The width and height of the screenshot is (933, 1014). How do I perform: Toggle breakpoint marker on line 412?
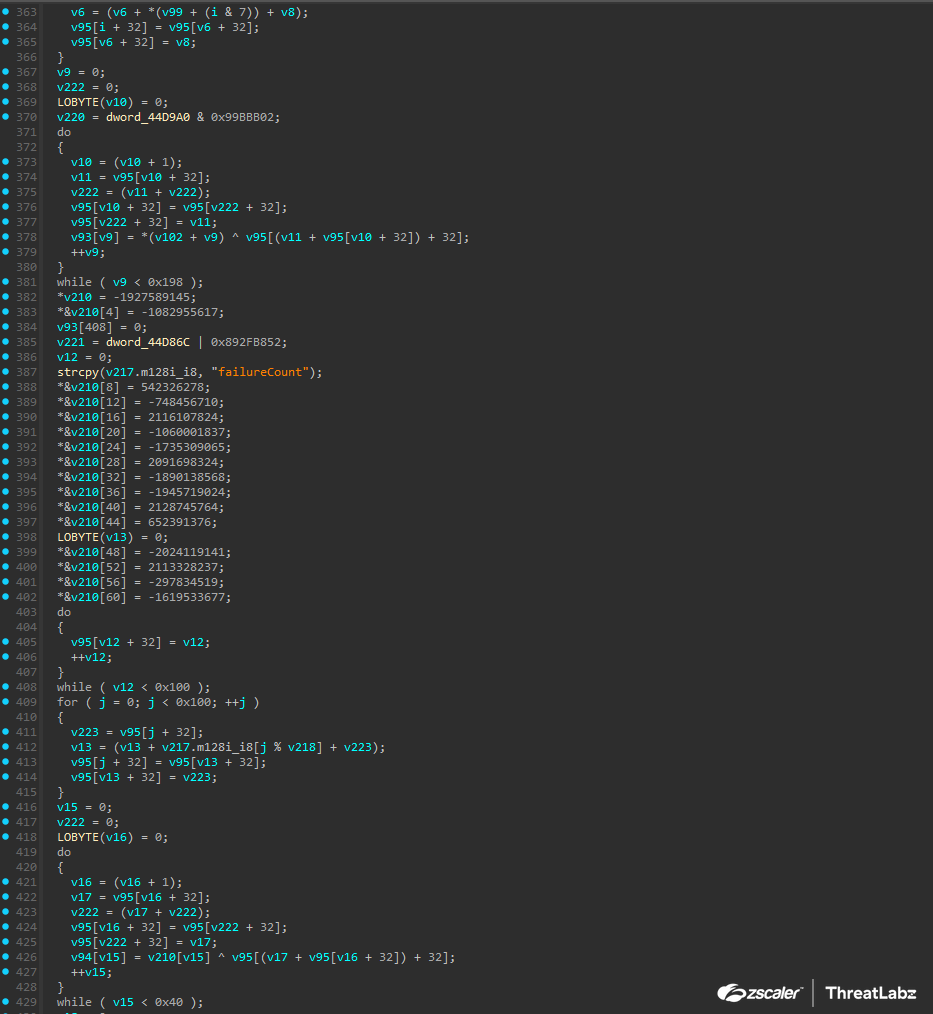tap(6, 747)
